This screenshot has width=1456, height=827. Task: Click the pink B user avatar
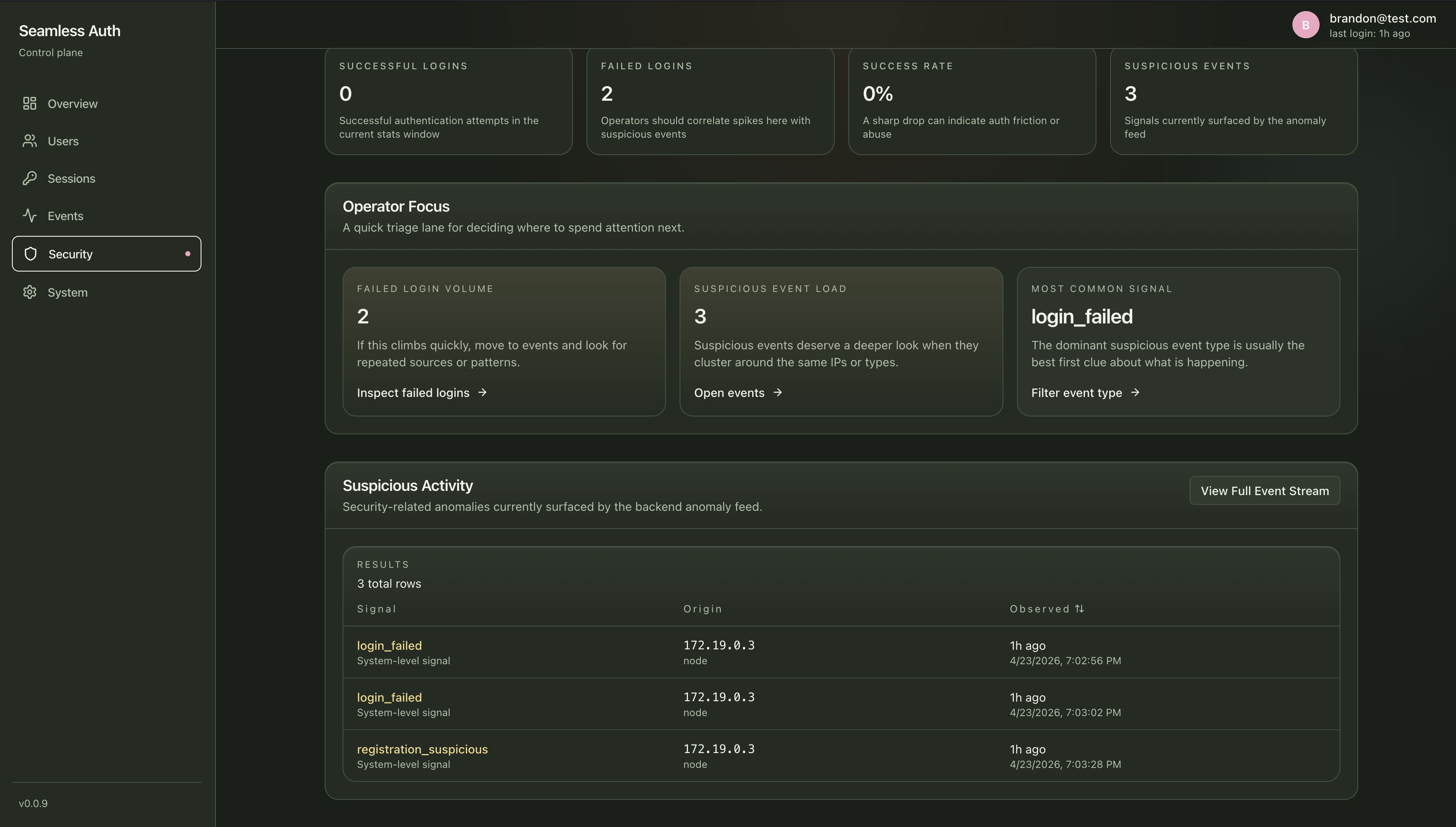[1306, 25]
